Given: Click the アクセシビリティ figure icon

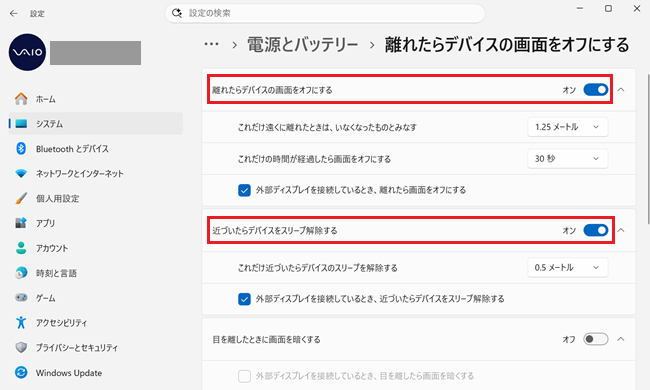Looking at the screenshot, I should click(x=21, y=322).
